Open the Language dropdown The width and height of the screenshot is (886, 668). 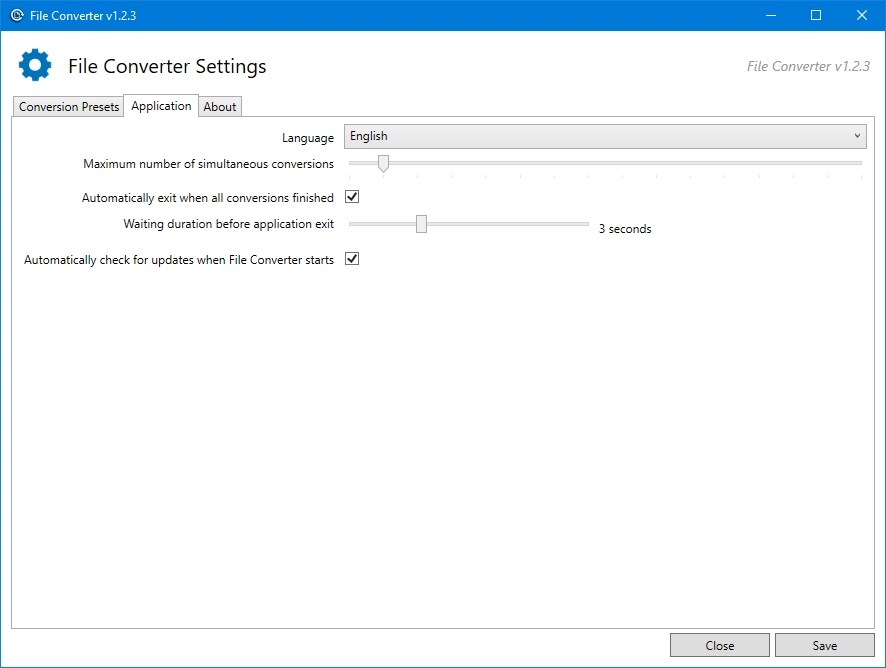(x=604, y=136)
